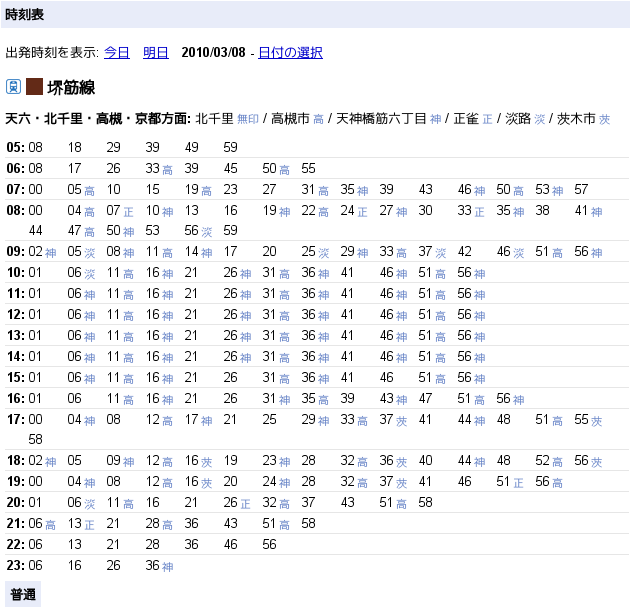Click the 21: hour label
This screenshot has width=630, height=608.
coord(16,523)
